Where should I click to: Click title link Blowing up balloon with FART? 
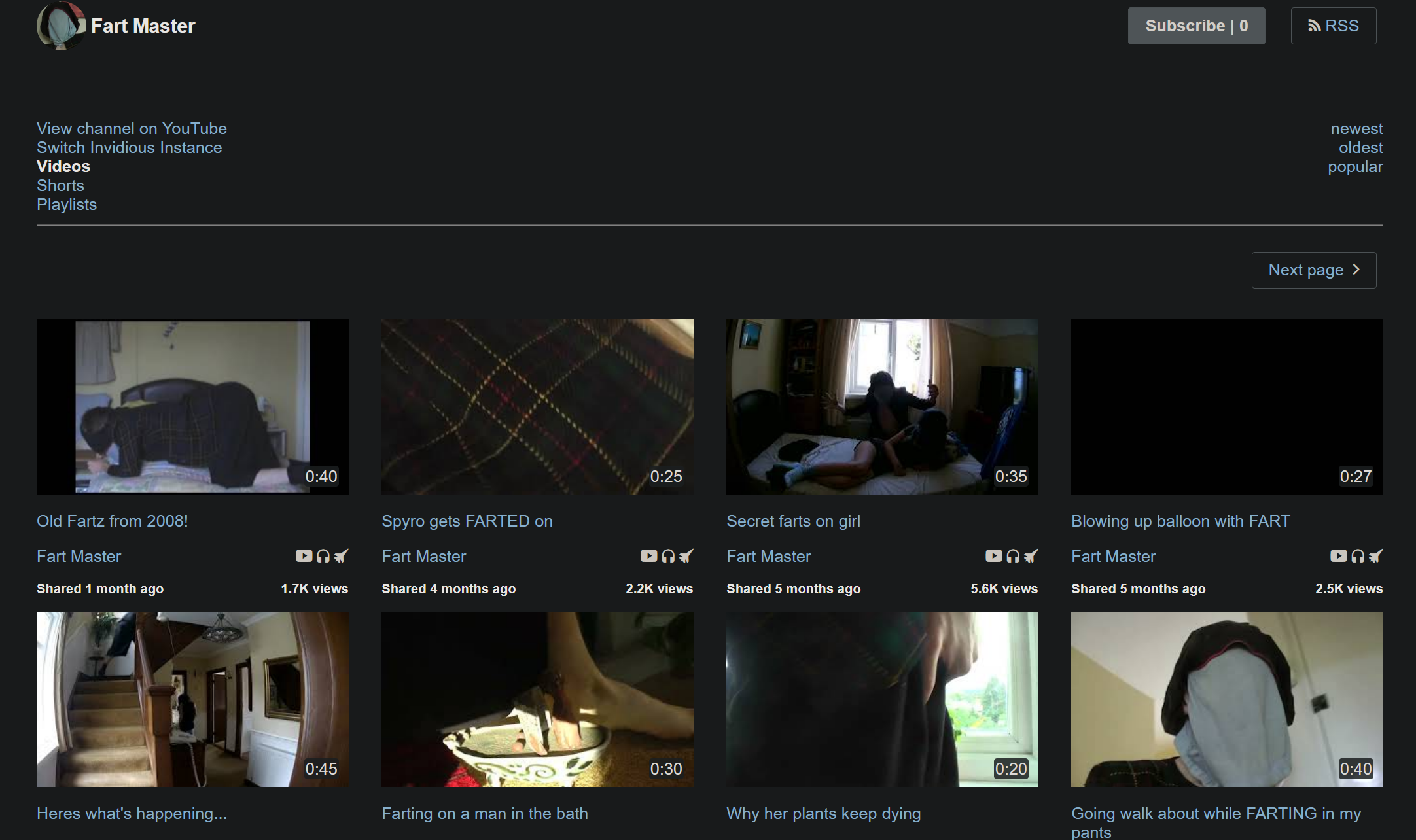[x=1180, y=521]
